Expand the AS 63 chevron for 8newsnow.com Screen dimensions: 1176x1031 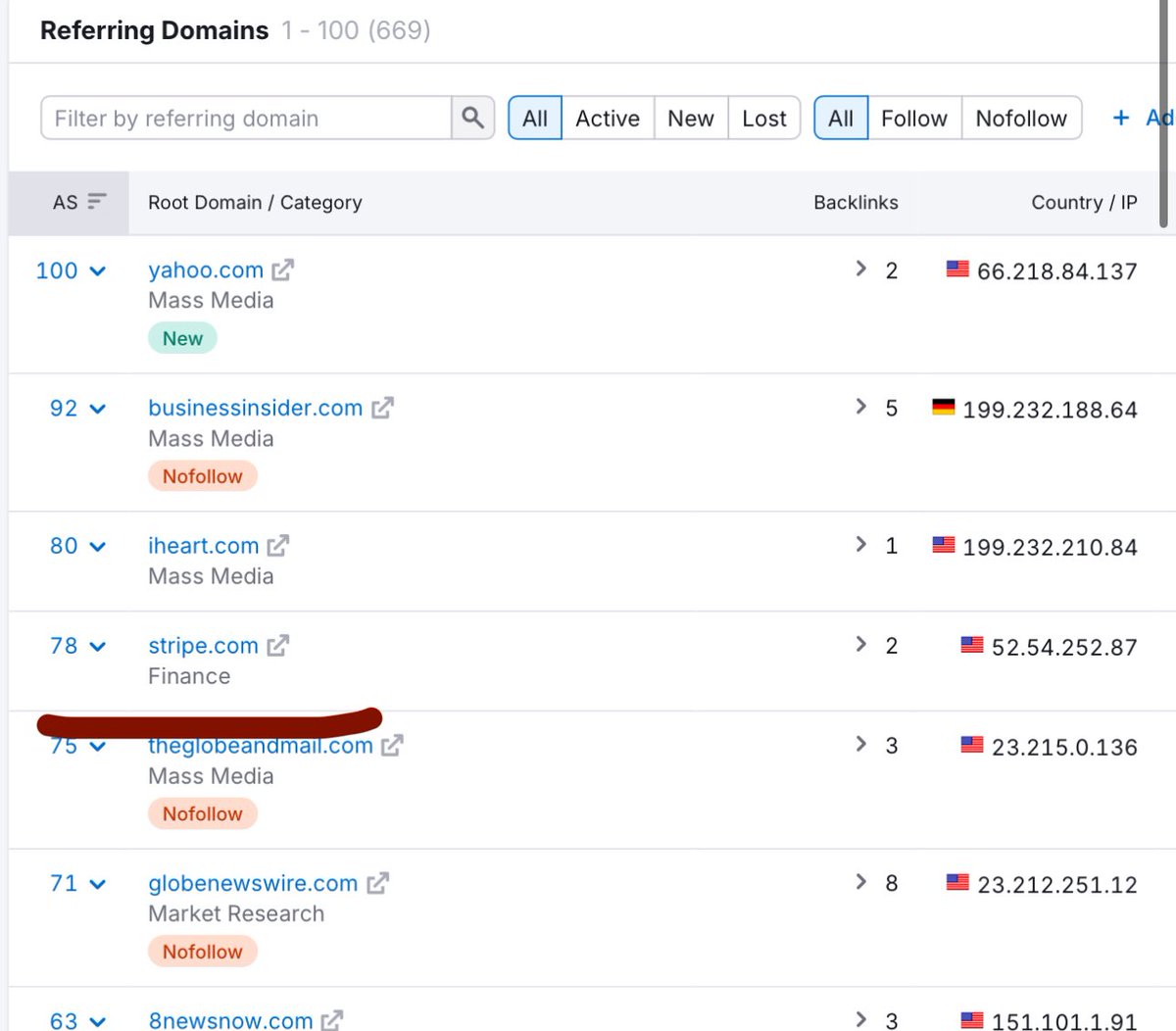(x=97, y=1021)
